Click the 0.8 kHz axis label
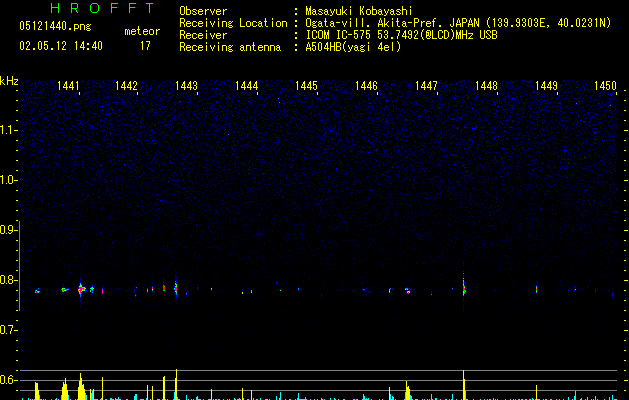This screenshot has height=400, width=629. [x=8, y=280]
